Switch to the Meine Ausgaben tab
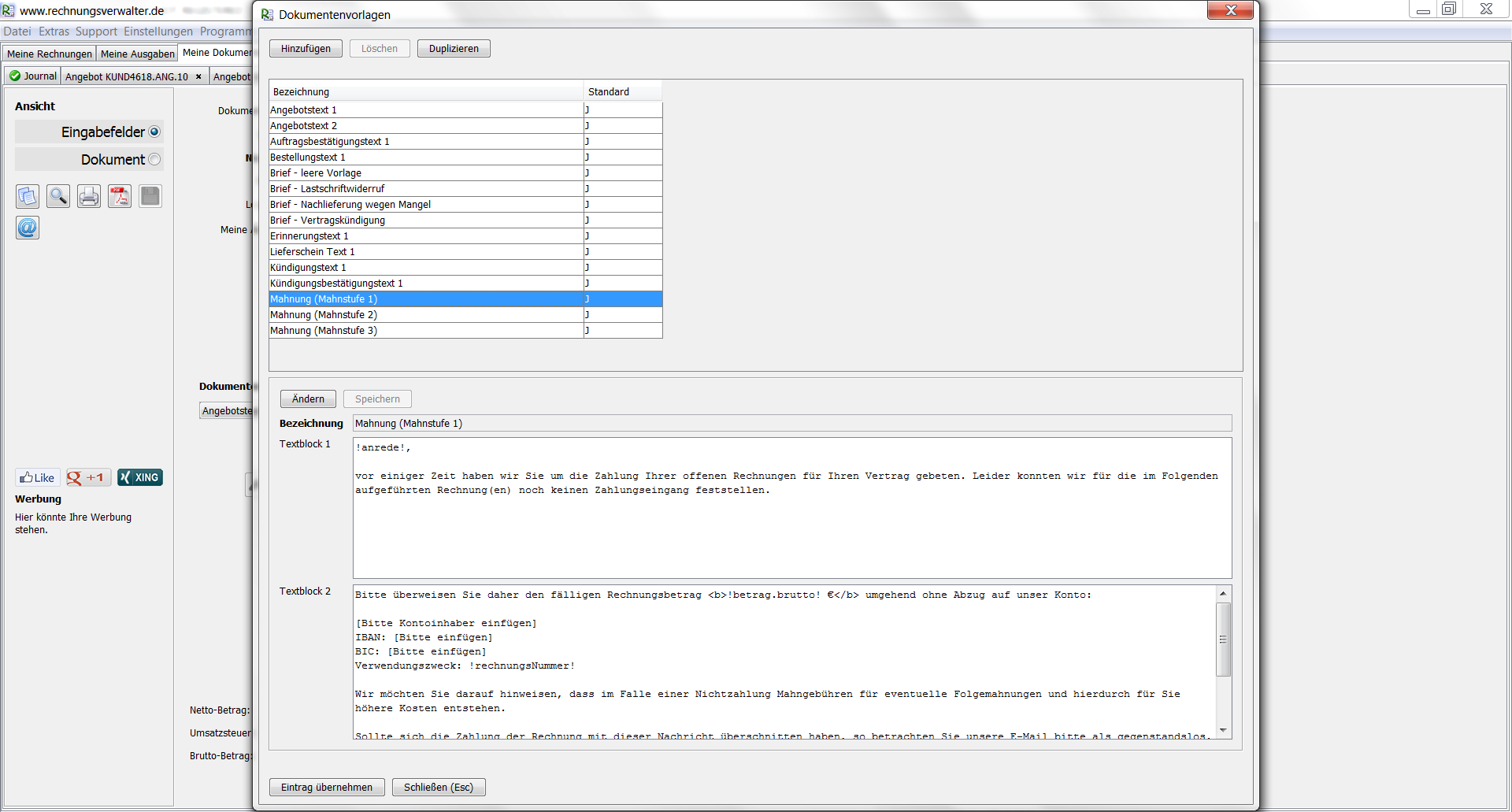This screenshot has width=1512, height=812. point(137,54)
